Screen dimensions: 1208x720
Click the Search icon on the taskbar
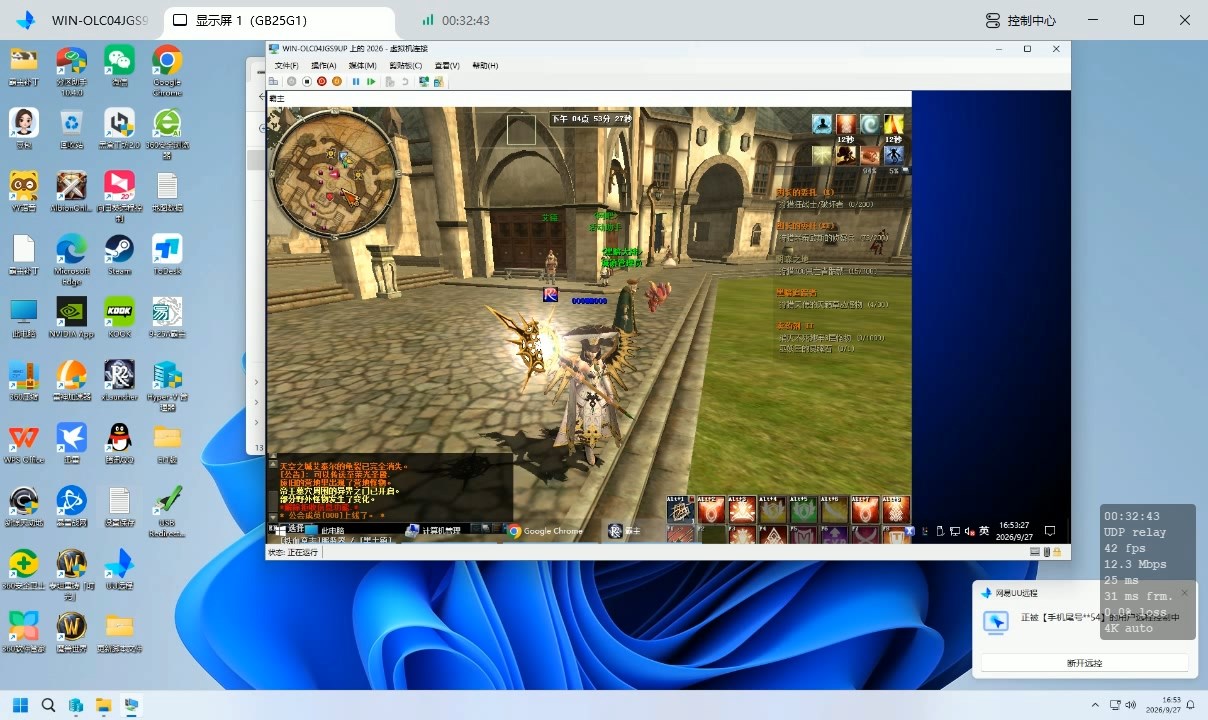pos(48,705)
